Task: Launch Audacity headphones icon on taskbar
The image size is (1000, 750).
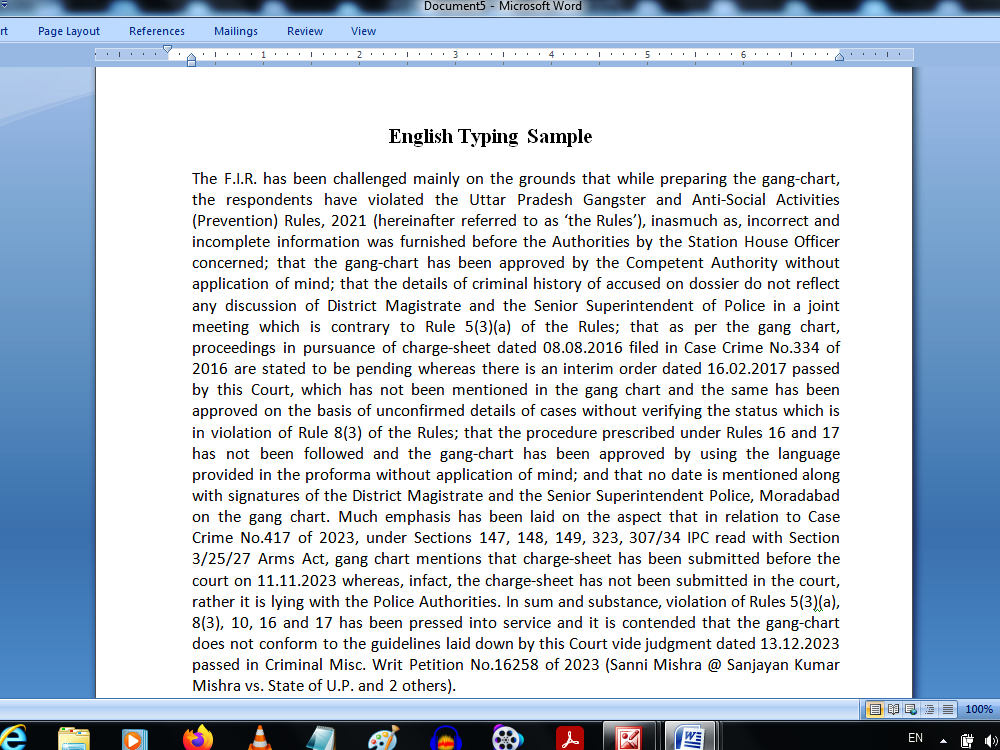Action: click(x=446, y=738)
